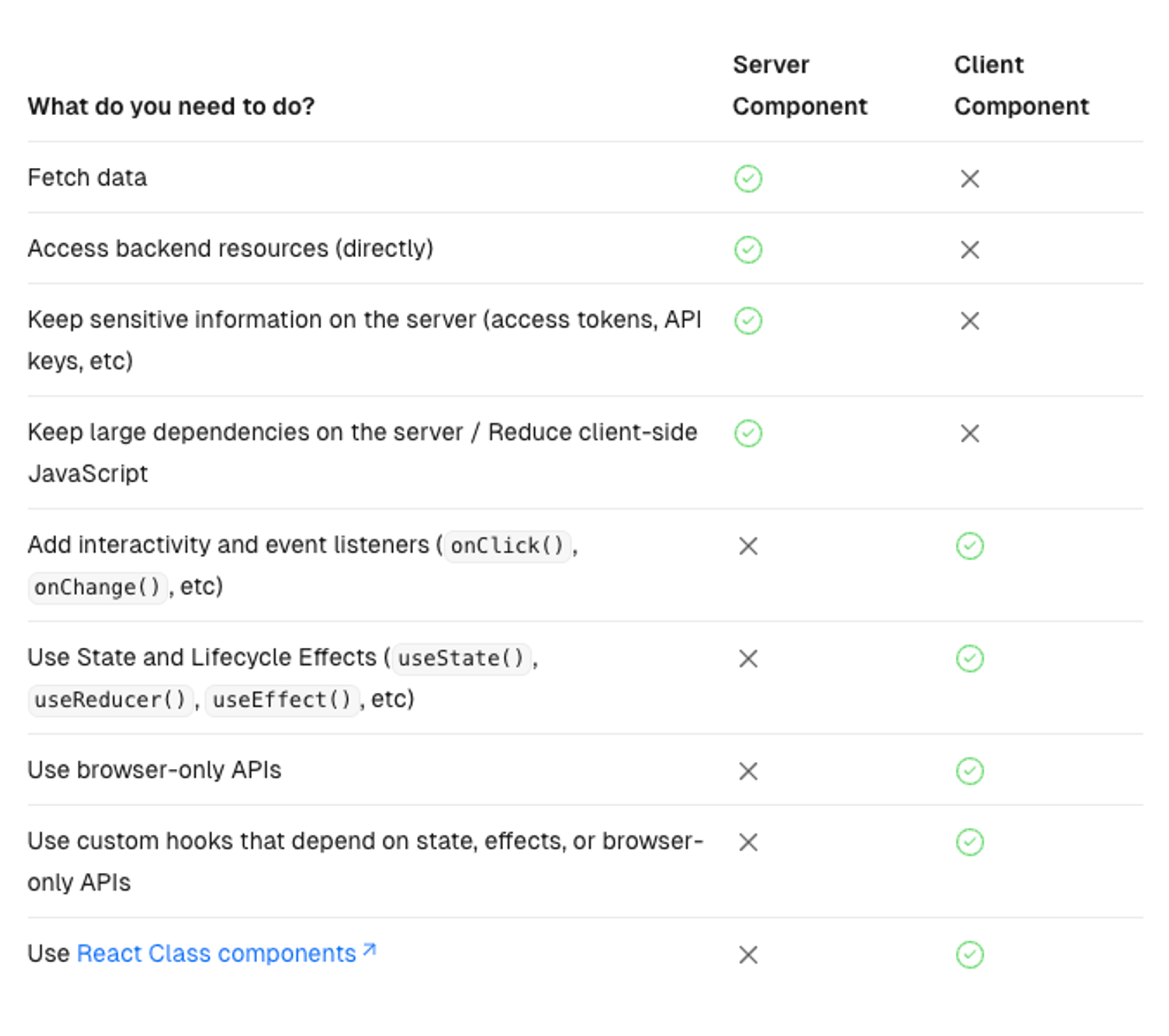Click sensitive information row green checkmark
This screenshot has width=1169, height=1036.
click(748, 320)
